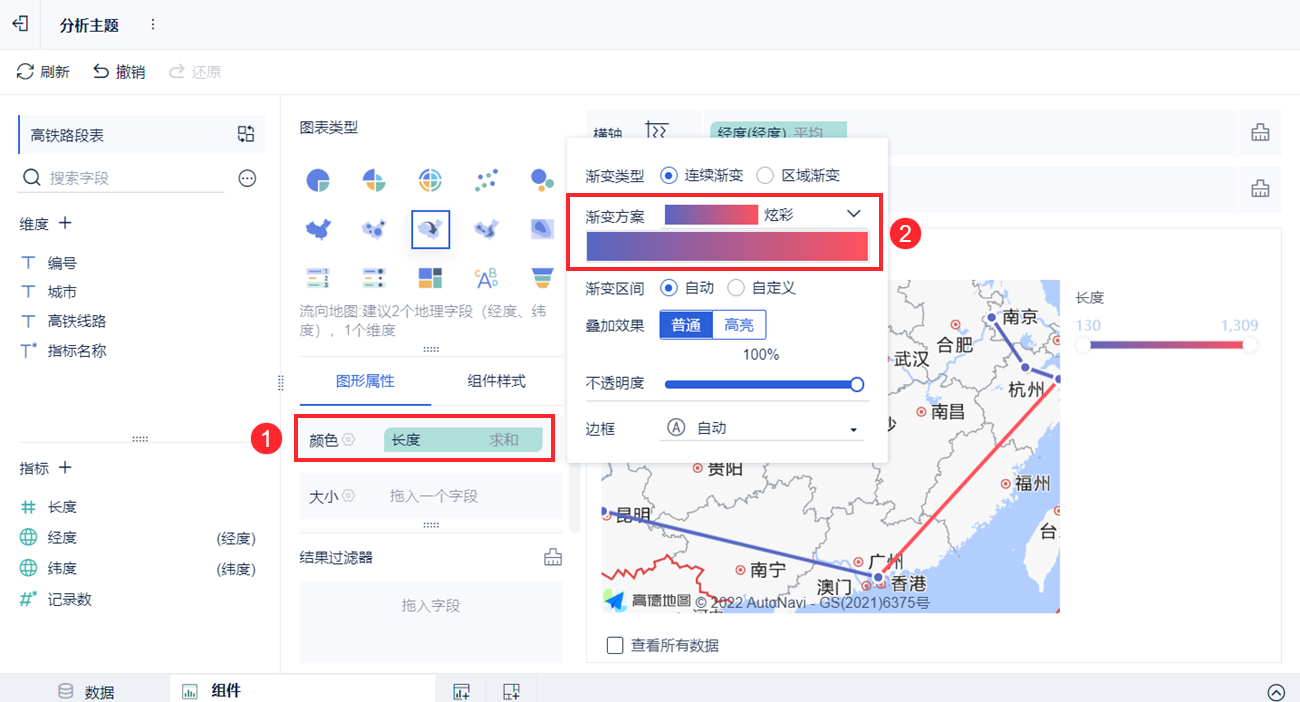Viewport: 1300px width, 702px height.
Task: Click the add dashboard icon in bottom bar
Action: 511,691
